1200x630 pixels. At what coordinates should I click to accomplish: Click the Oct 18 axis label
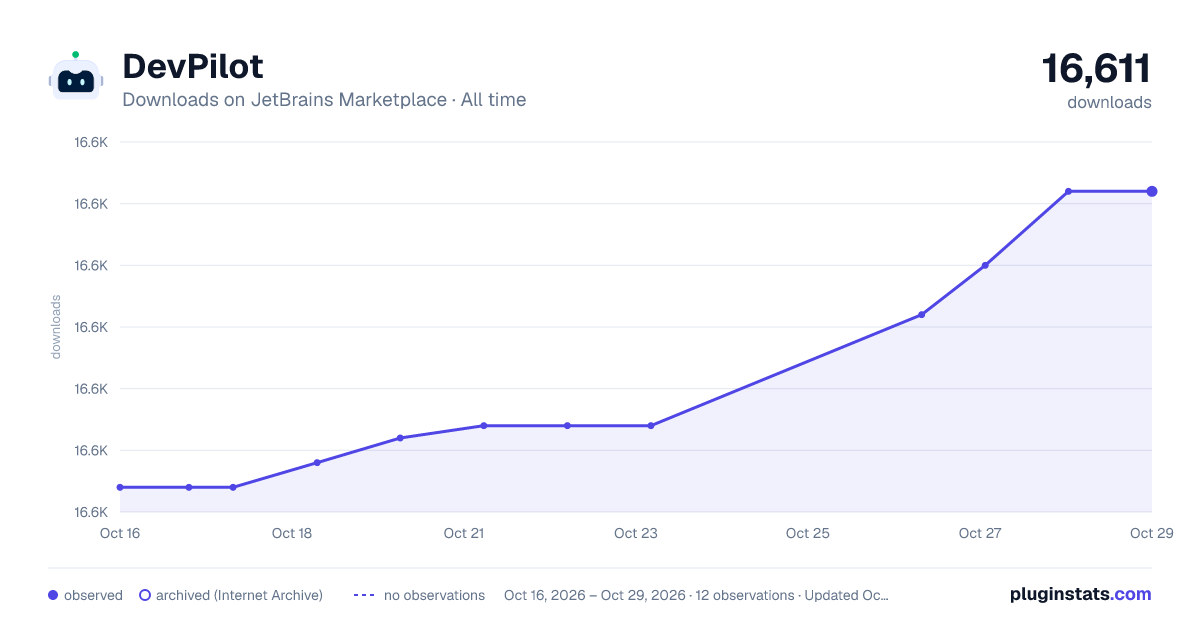(292, 533)
